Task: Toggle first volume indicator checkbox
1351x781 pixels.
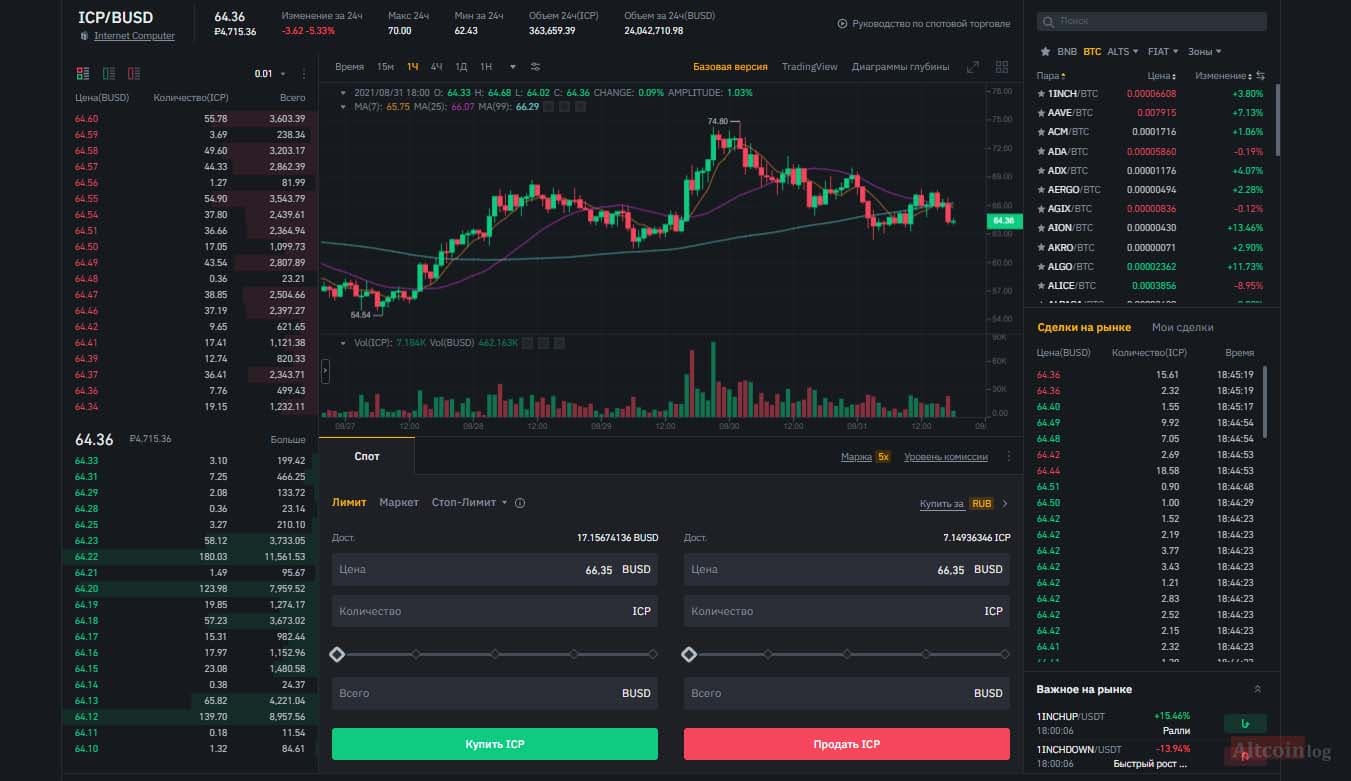Action: pos(527,343)
